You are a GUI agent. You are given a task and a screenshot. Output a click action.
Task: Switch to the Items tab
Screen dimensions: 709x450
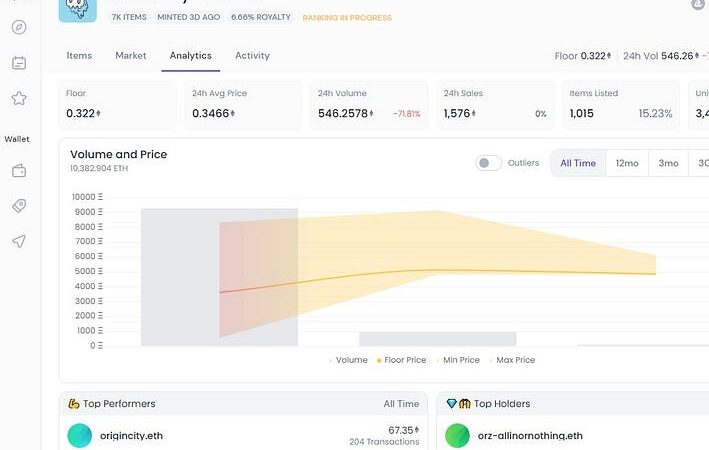tap(79, 56)
